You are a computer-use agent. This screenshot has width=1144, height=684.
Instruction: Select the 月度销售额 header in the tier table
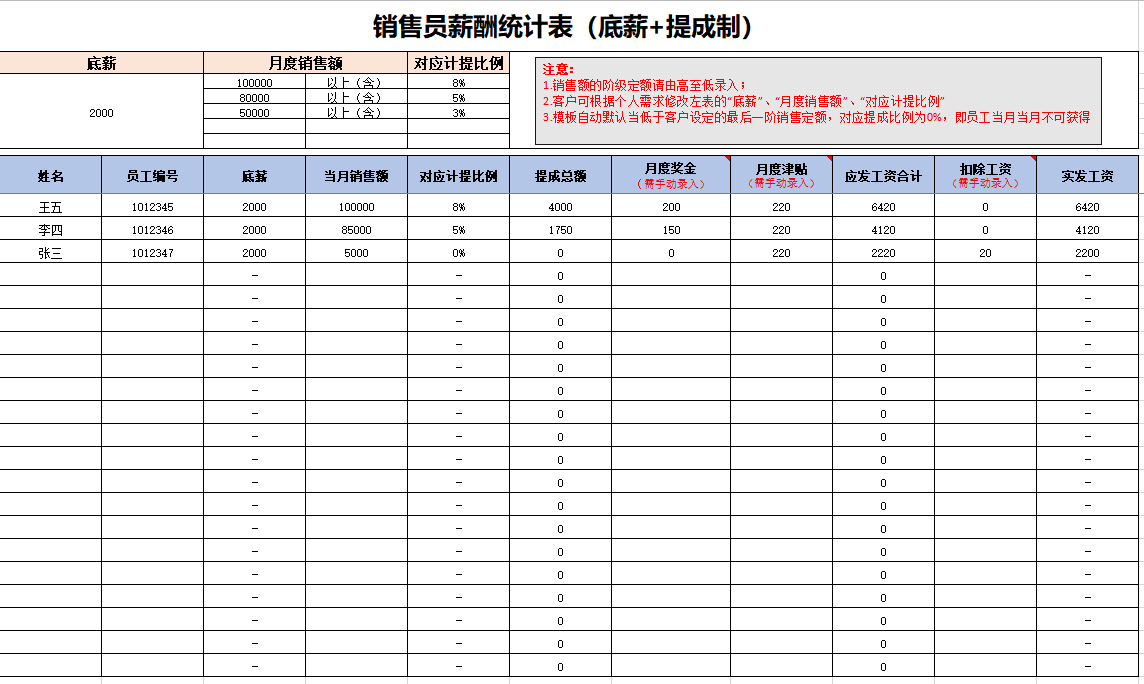click(x=305, y=63)
